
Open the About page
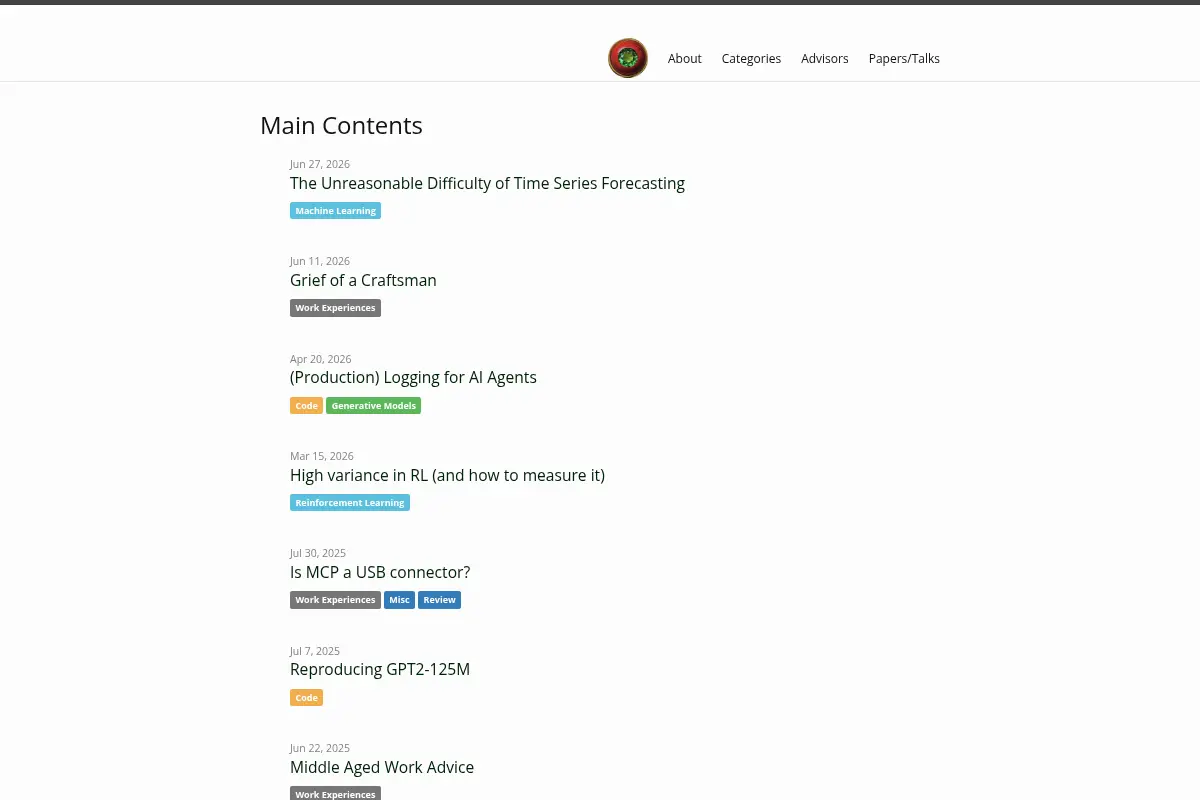click(x=685, y=59)
